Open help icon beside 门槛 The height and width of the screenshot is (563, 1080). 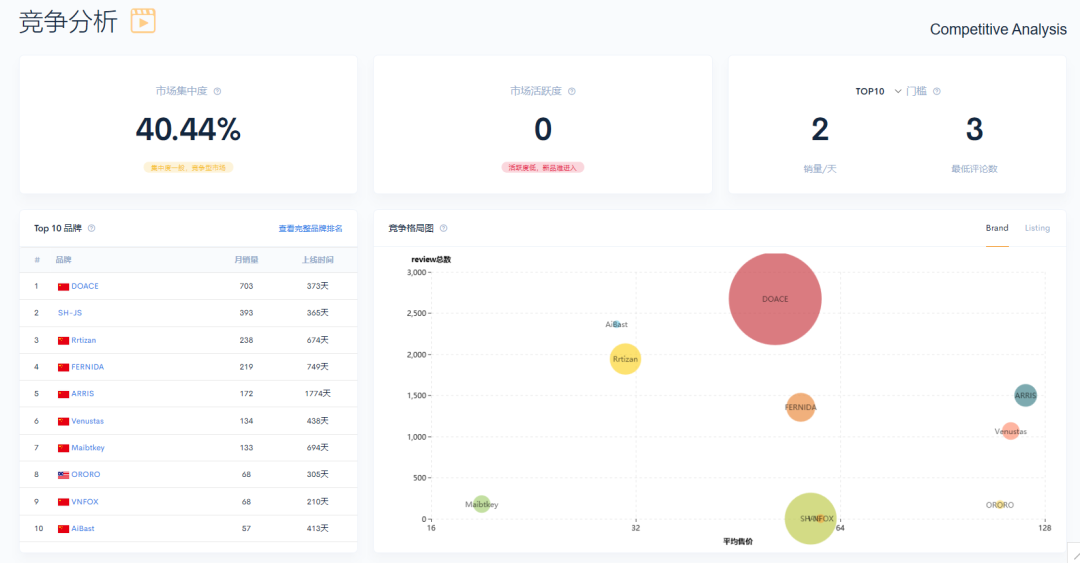[937, 91]
